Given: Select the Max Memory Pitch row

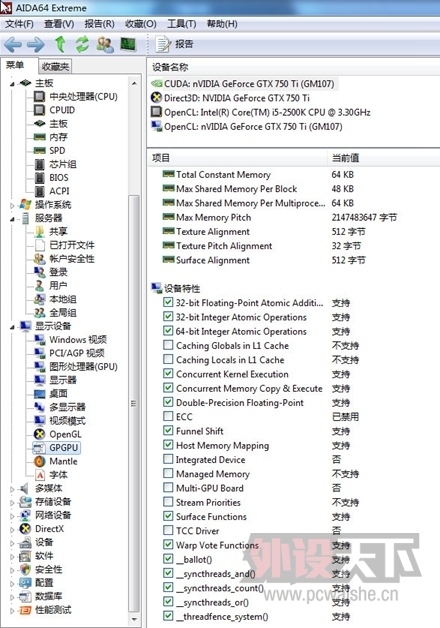Looking at the screenshot, I should (x=279, y=217).
